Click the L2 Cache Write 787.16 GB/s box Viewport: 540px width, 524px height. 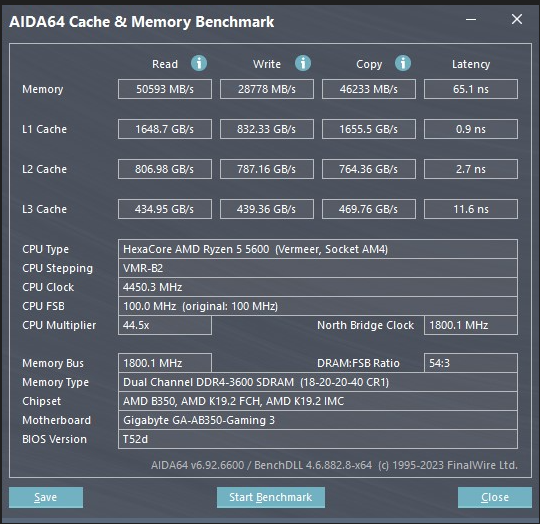[267, 169]
